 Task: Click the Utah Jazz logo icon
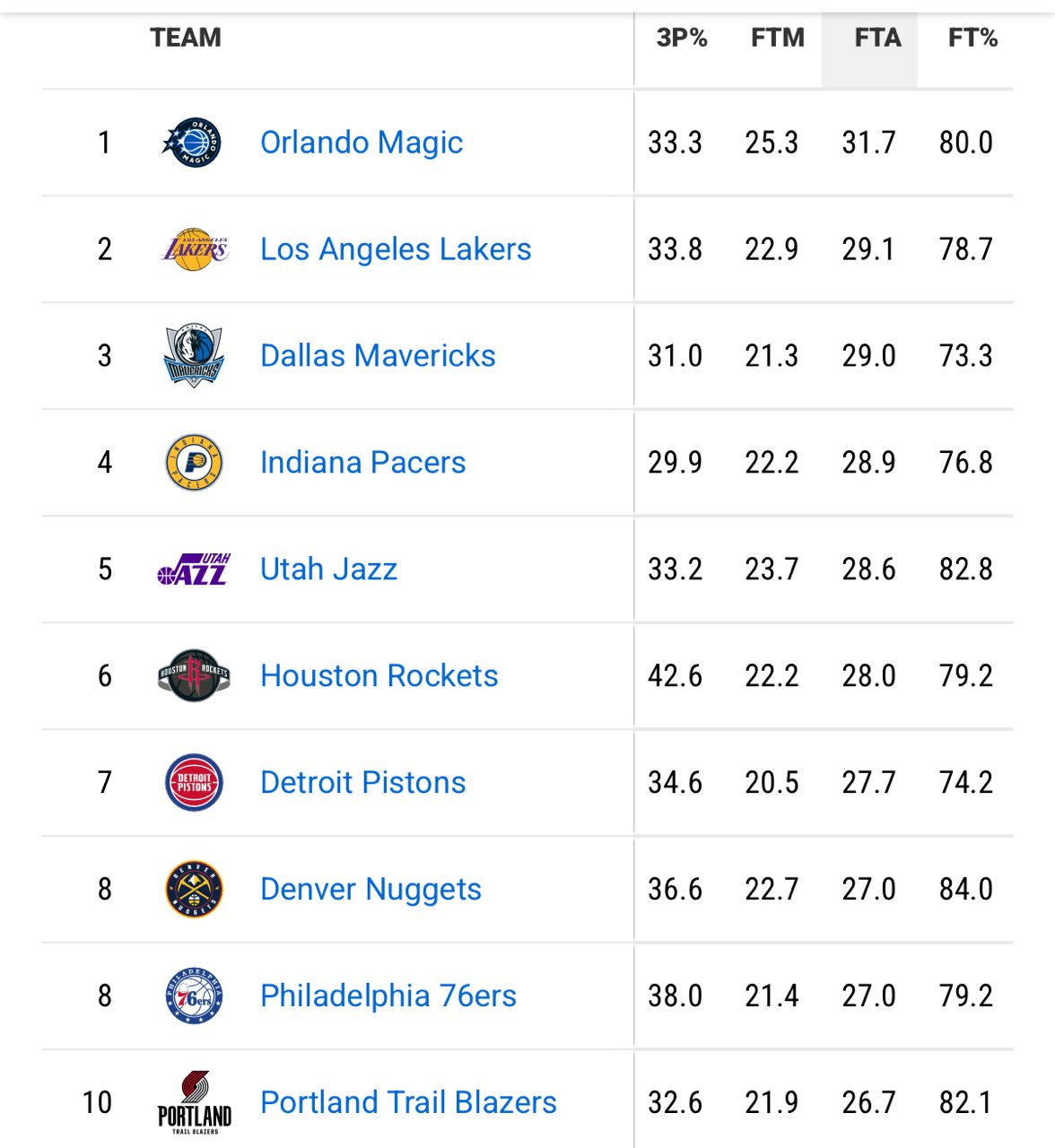point(194,570)
